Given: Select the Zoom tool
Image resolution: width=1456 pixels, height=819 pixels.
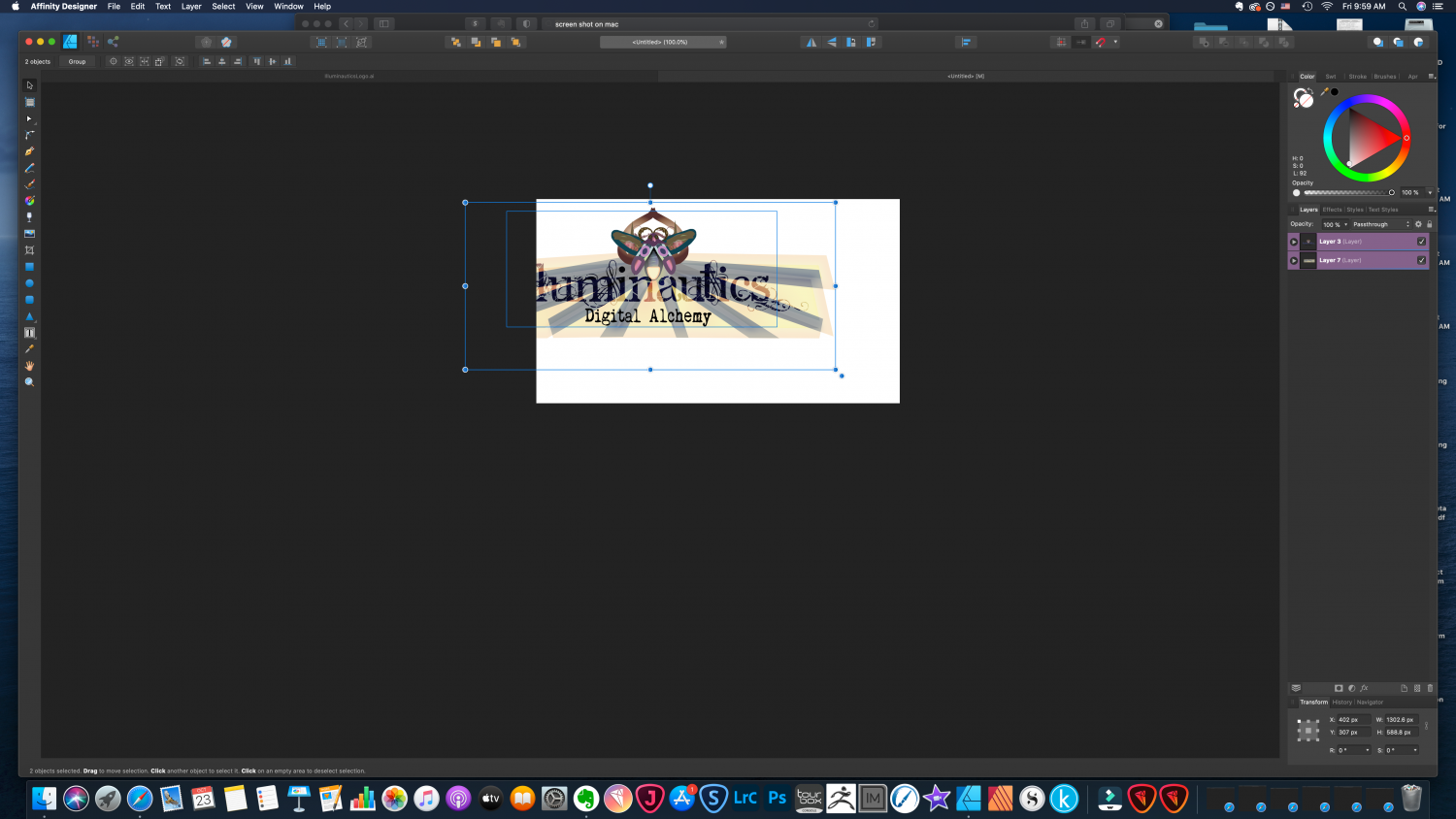Looking at the screenshot, I should coord(29,379).
